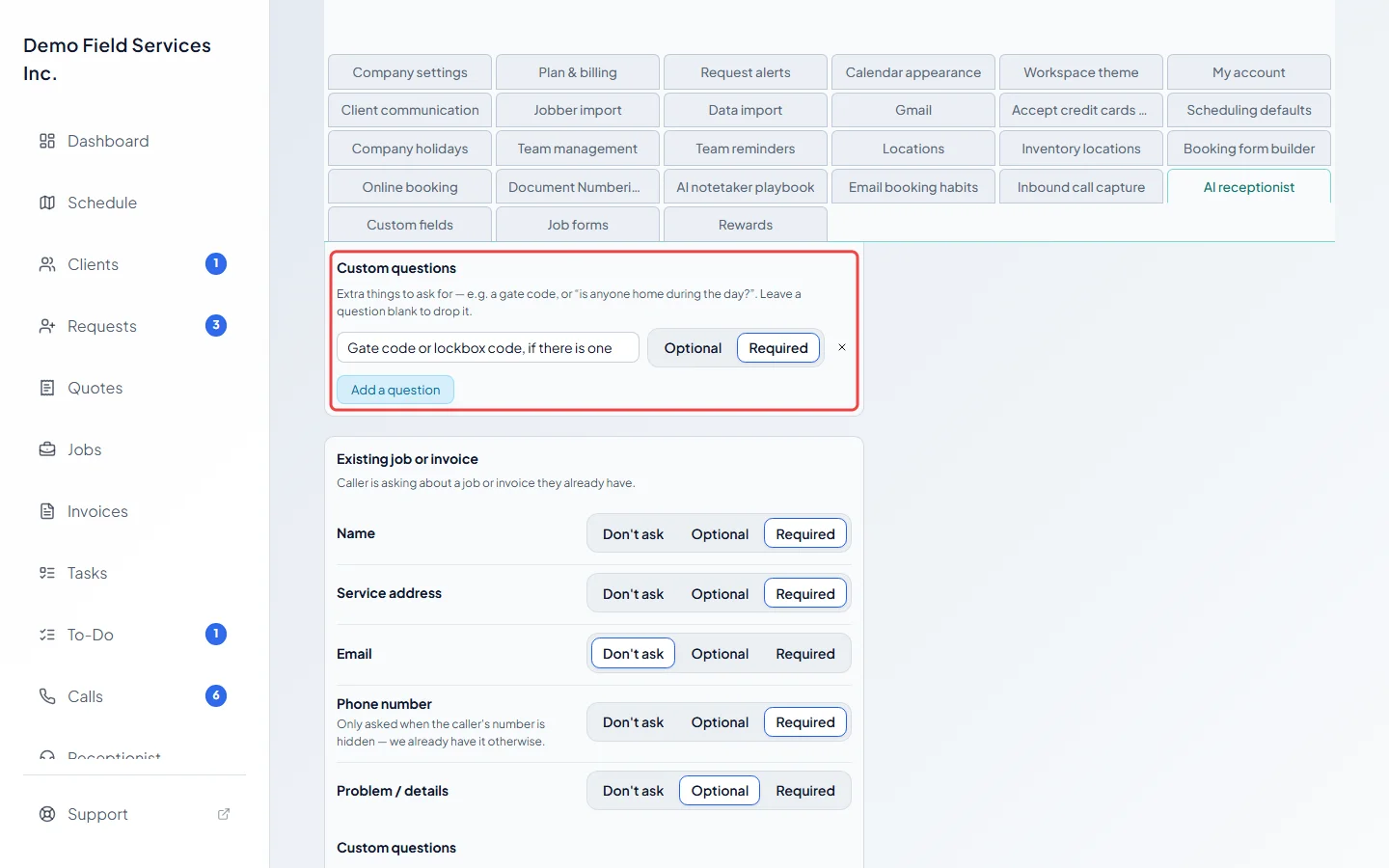The width and height of the screenshot is (1389, 868).
Task: Click the external link icon beside Support
Action: click(x=224, y=814)
